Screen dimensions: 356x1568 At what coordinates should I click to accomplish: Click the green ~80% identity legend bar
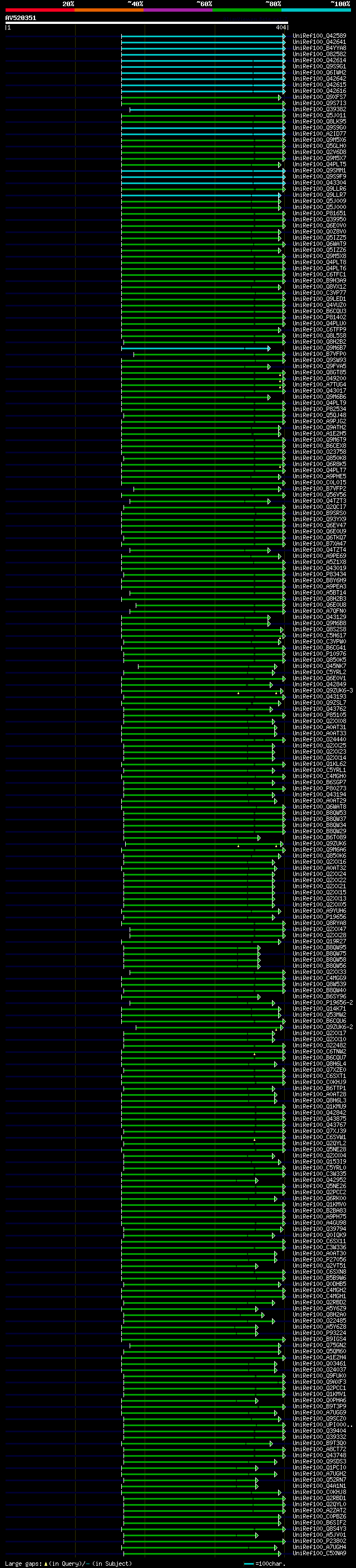click(247, 10)
